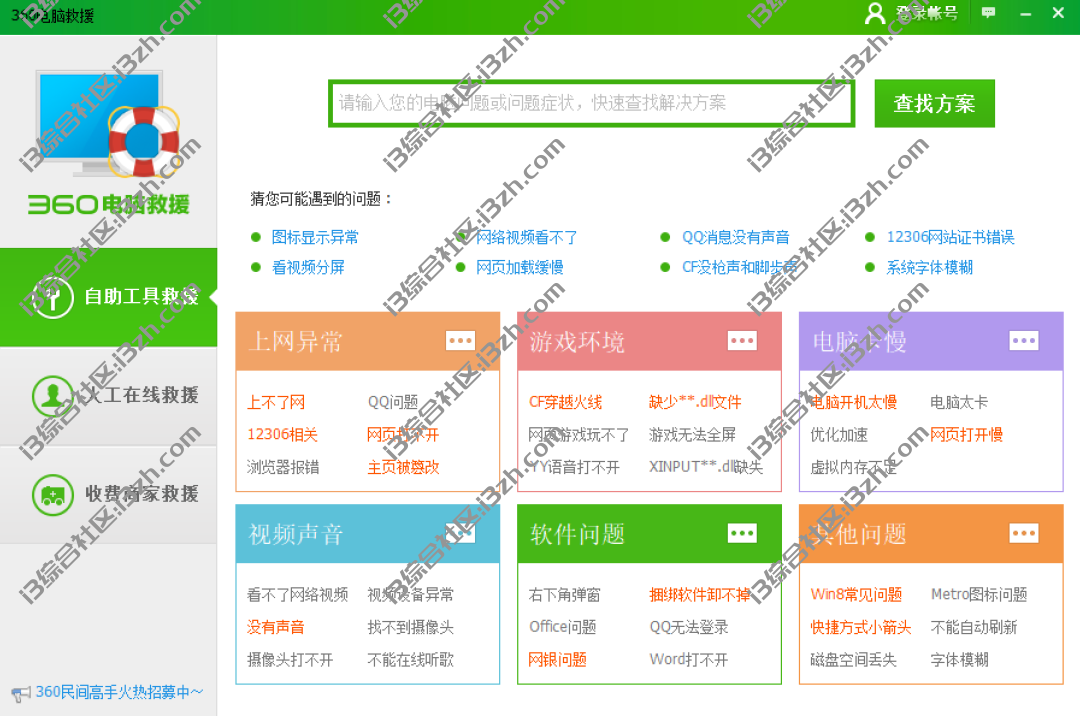Select 网络视频看不了 suggestion
1080x716 pixels.
pyautogui.click(x=527, y=238)
